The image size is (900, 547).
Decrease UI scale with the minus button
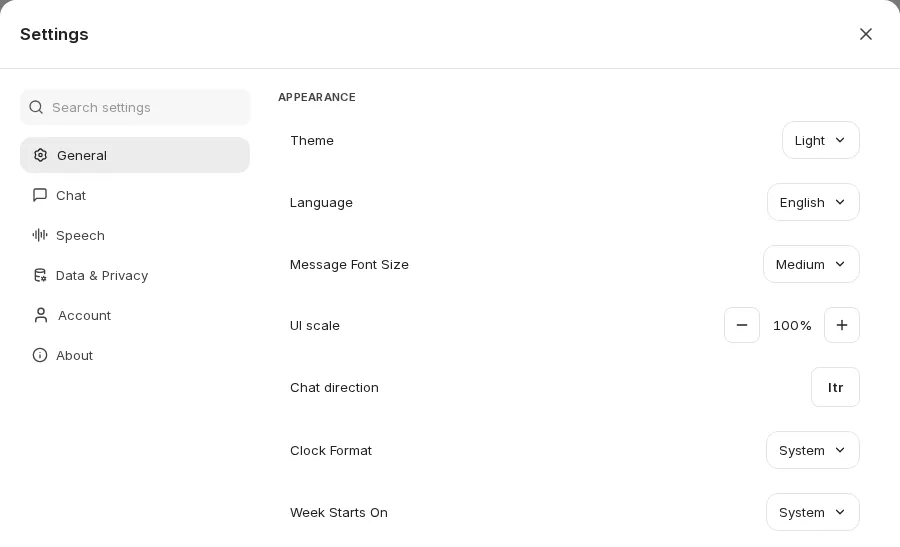click(742, 325)
